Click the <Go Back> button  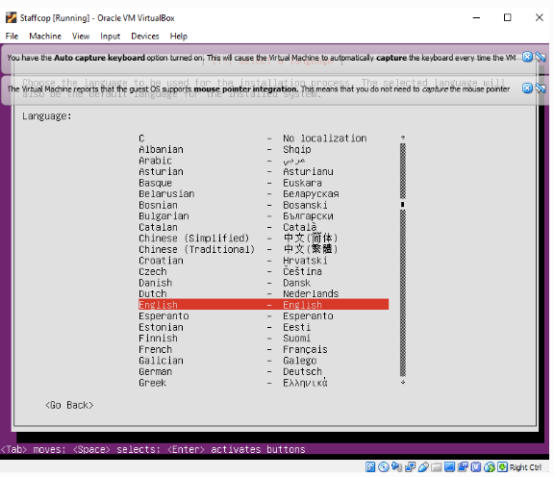[70, 405]
